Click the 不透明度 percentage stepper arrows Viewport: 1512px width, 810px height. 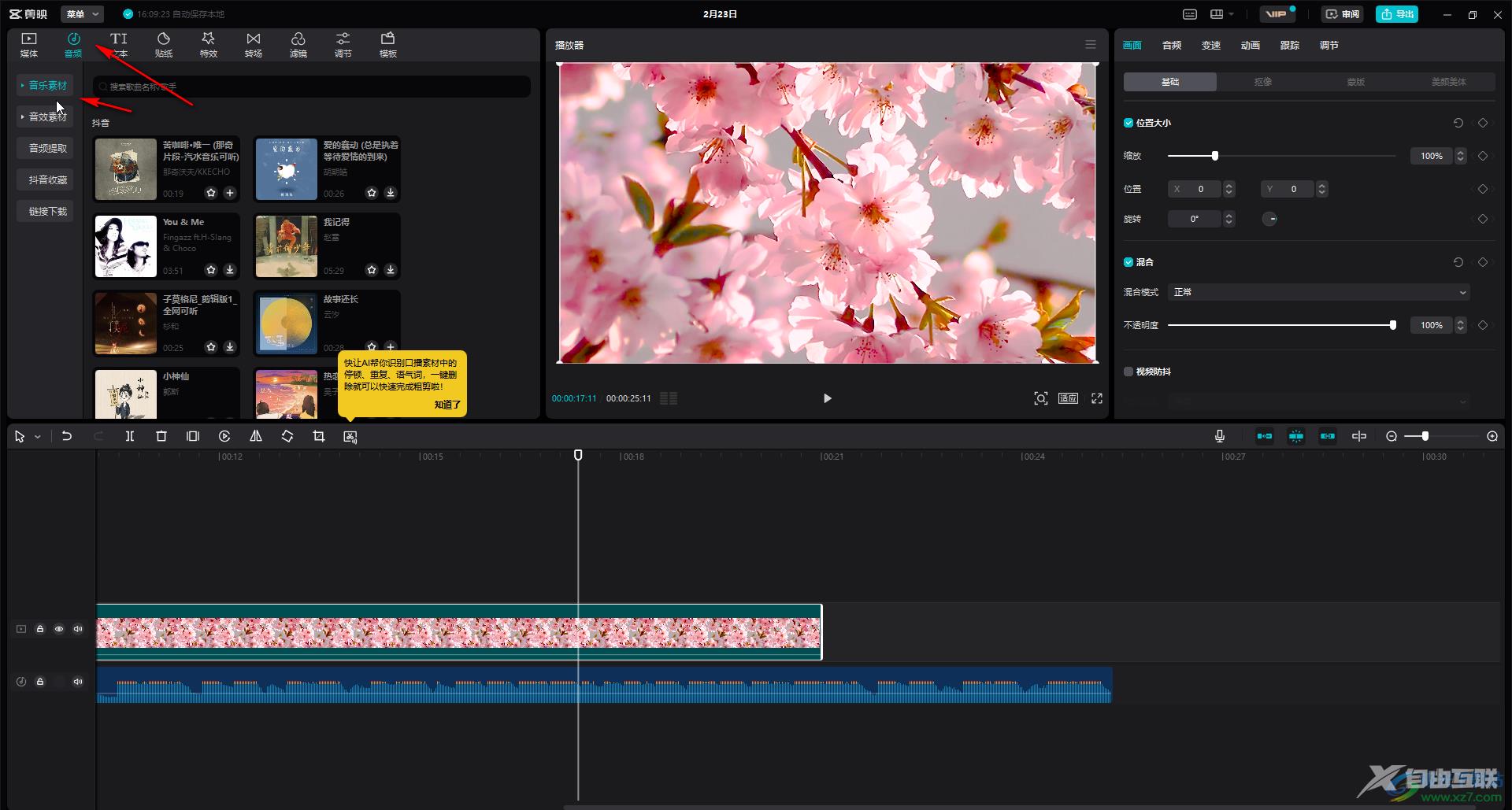point(1461,325)
